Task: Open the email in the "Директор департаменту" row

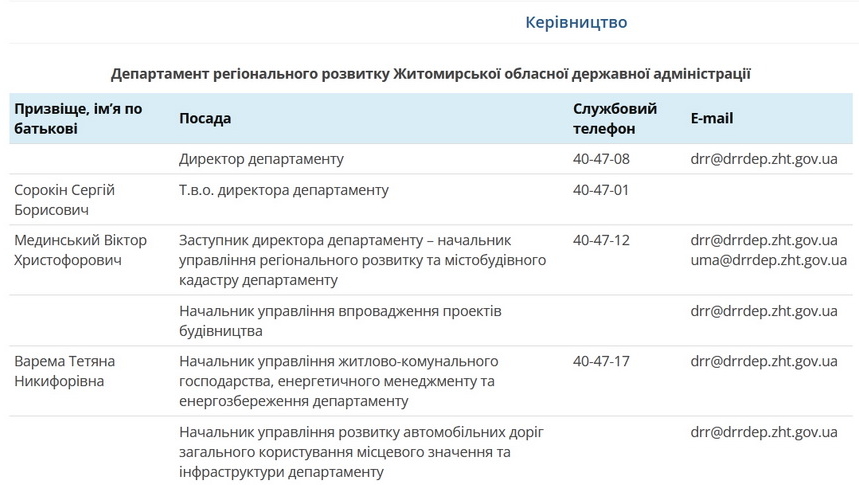Action: pyautogui.click(x=763, y=159)
